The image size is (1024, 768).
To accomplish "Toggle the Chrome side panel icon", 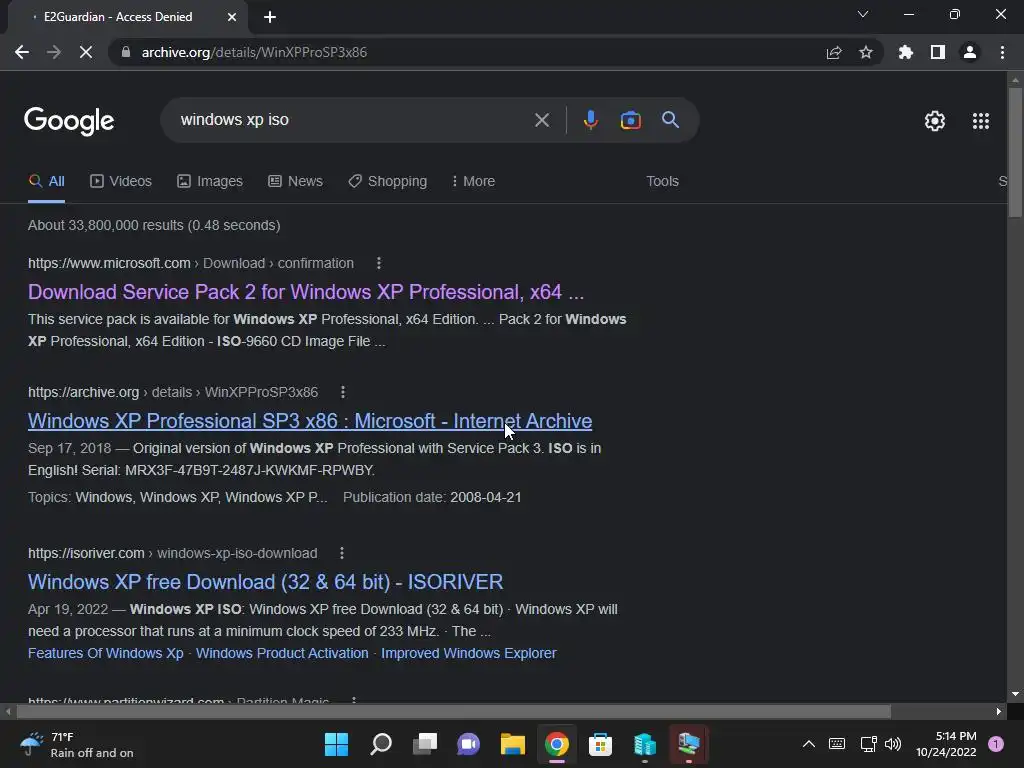I will [x=938, y=52].
